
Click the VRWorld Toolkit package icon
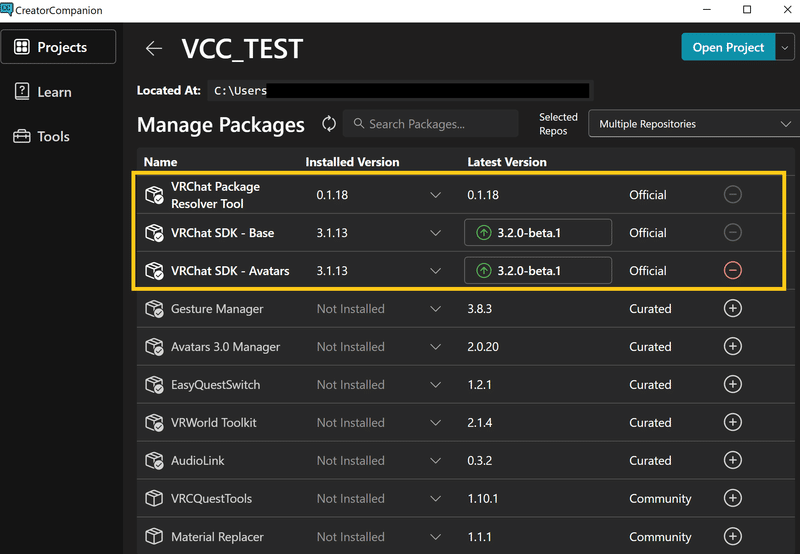(154, 422)
